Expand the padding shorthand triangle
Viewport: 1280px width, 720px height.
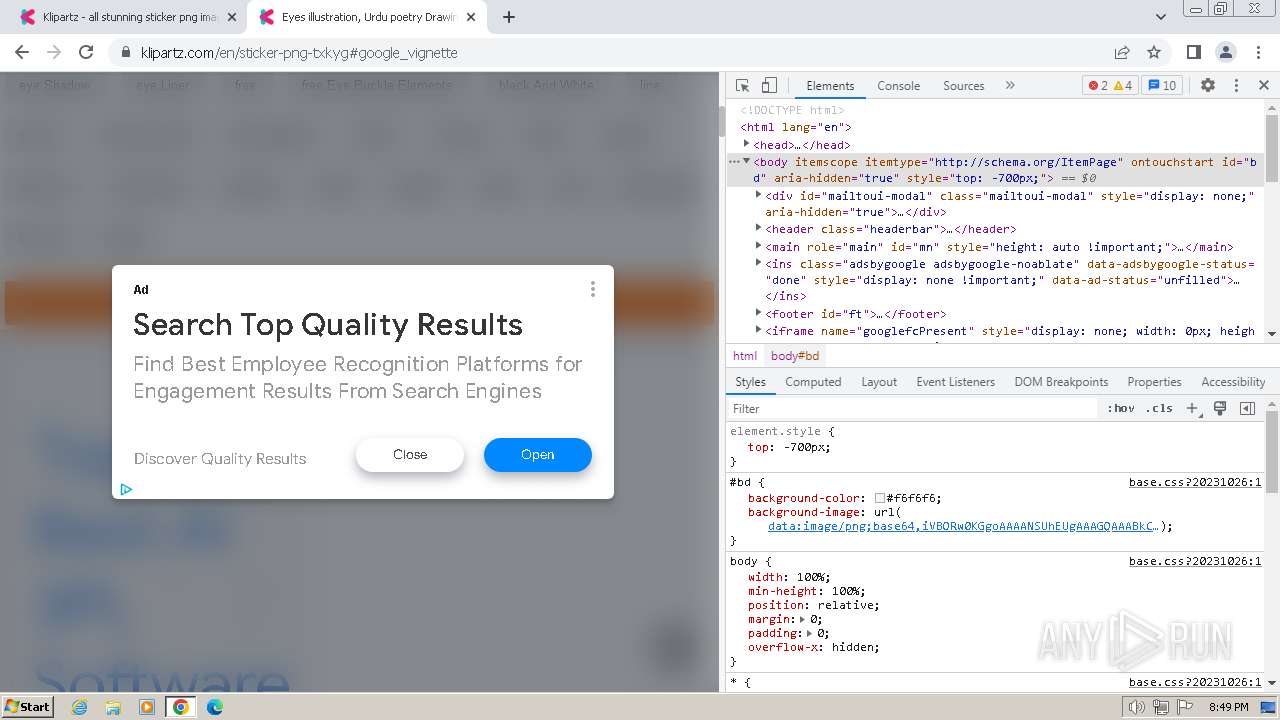[x=809, y=633]
